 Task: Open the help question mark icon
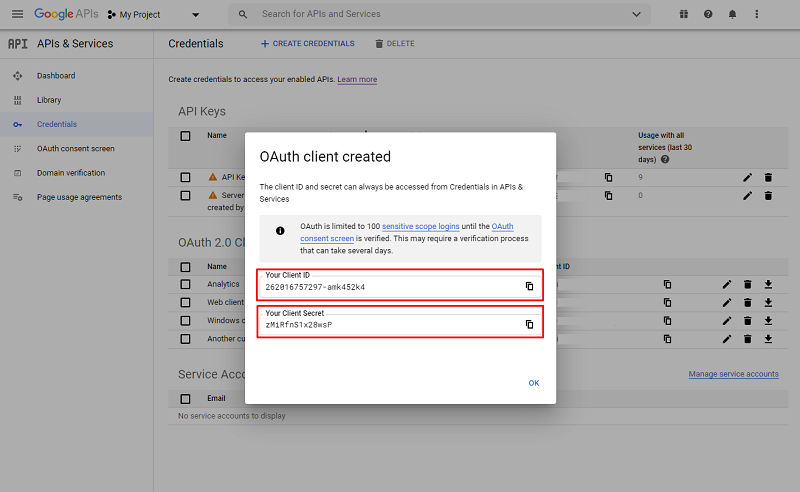point(708,14)
